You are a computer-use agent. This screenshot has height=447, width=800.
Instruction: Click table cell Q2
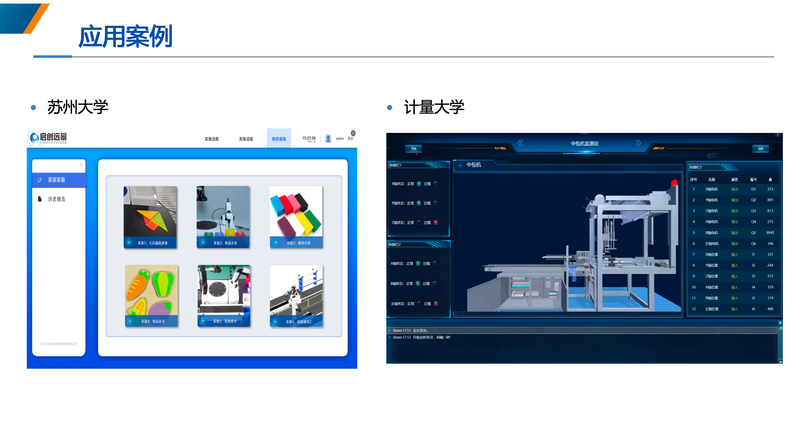click(753, 200)
